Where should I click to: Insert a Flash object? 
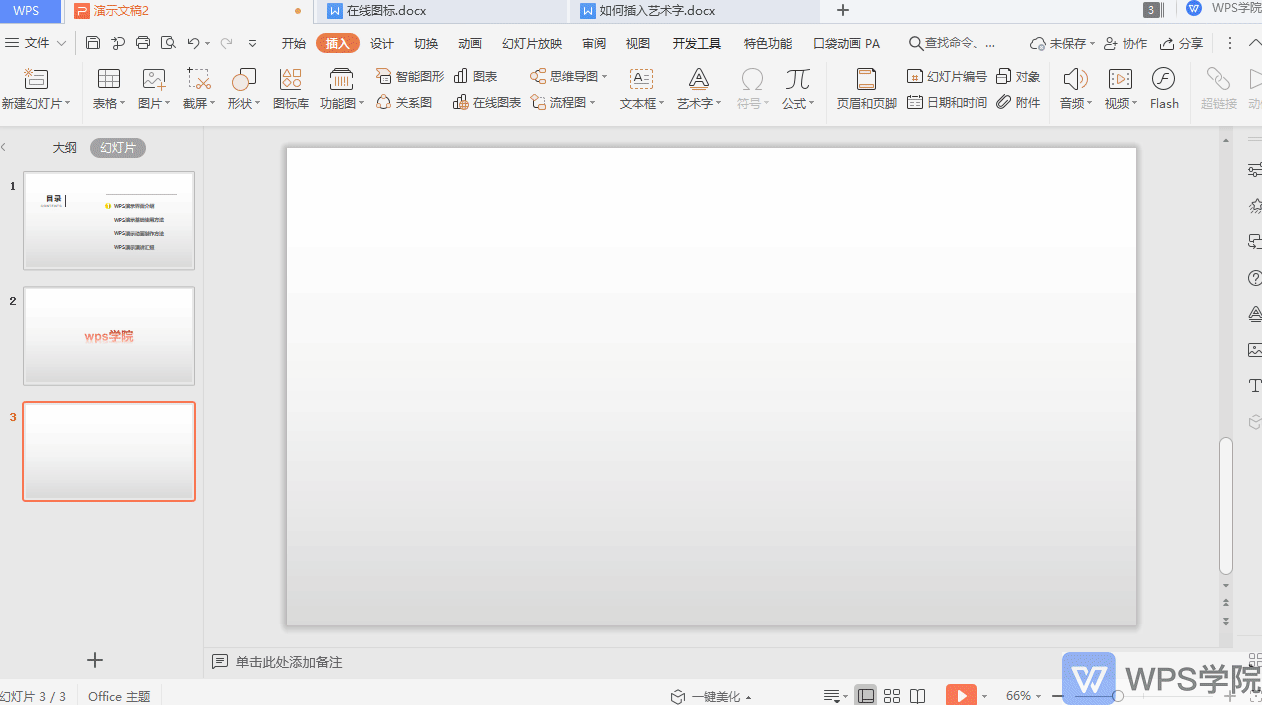[x=1164, y=88]
